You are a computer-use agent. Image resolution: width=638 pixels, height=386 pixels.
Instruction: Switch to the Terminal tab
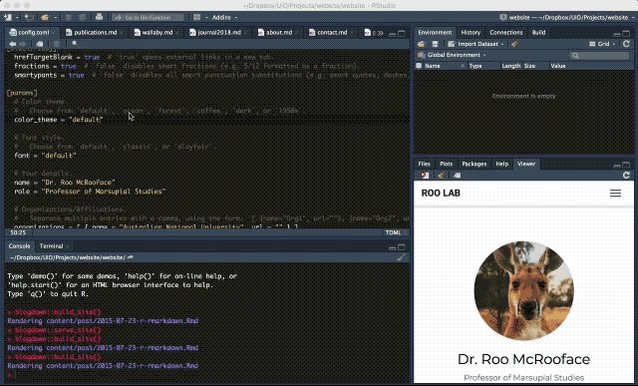click(53, 246)
